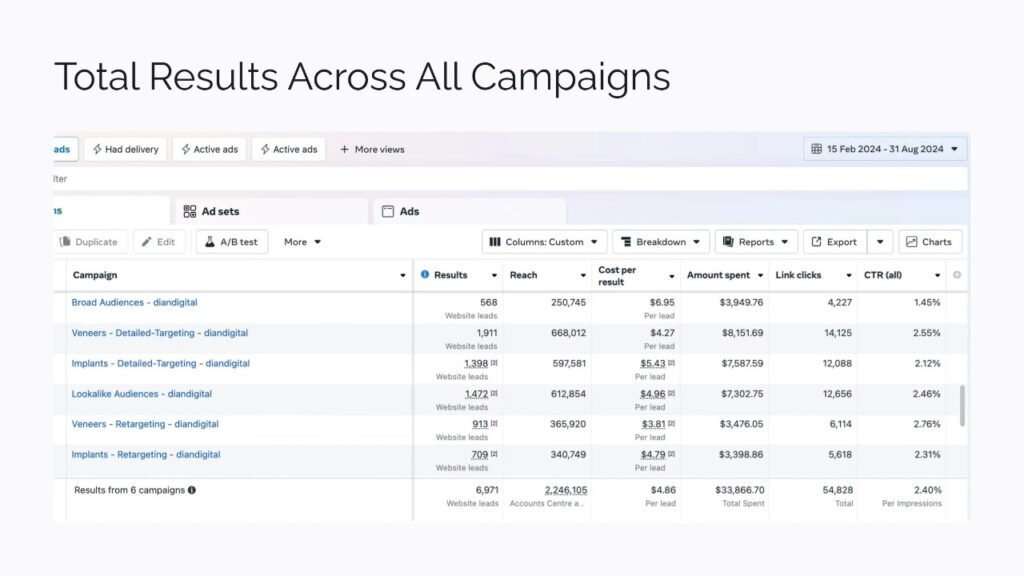The image size is (1024, 576).
Task: Click the Export button
Action: [834, 242]
